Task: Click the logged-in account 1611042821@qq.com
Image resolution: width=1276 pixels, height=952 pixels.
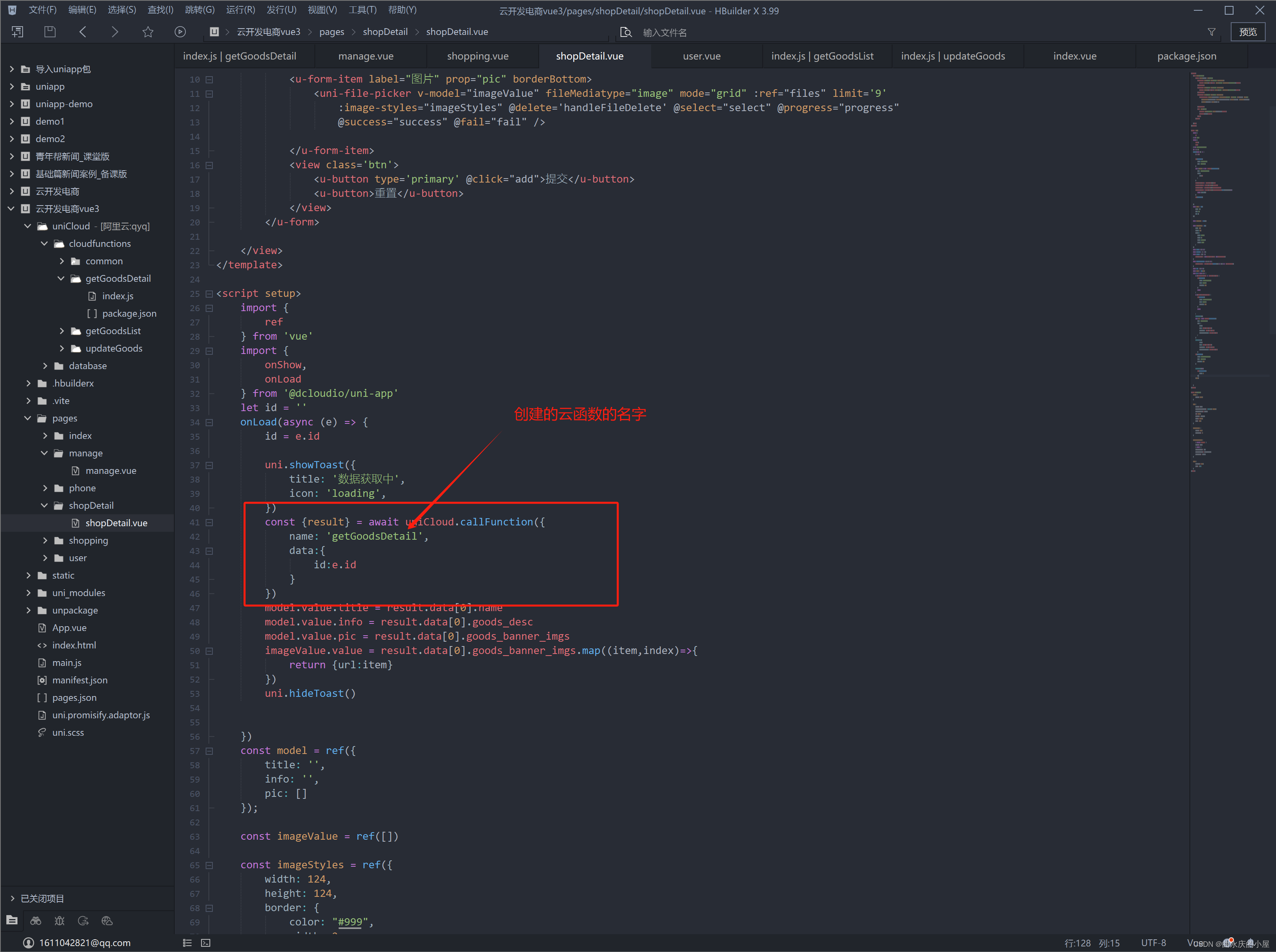Action: click(85, 943)
